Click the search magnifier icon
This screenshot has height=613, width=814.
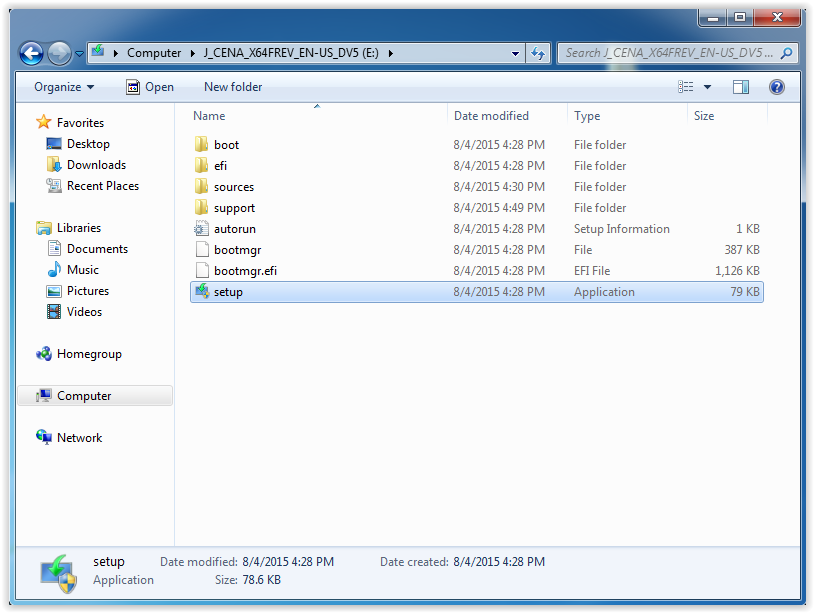point(786,53)
